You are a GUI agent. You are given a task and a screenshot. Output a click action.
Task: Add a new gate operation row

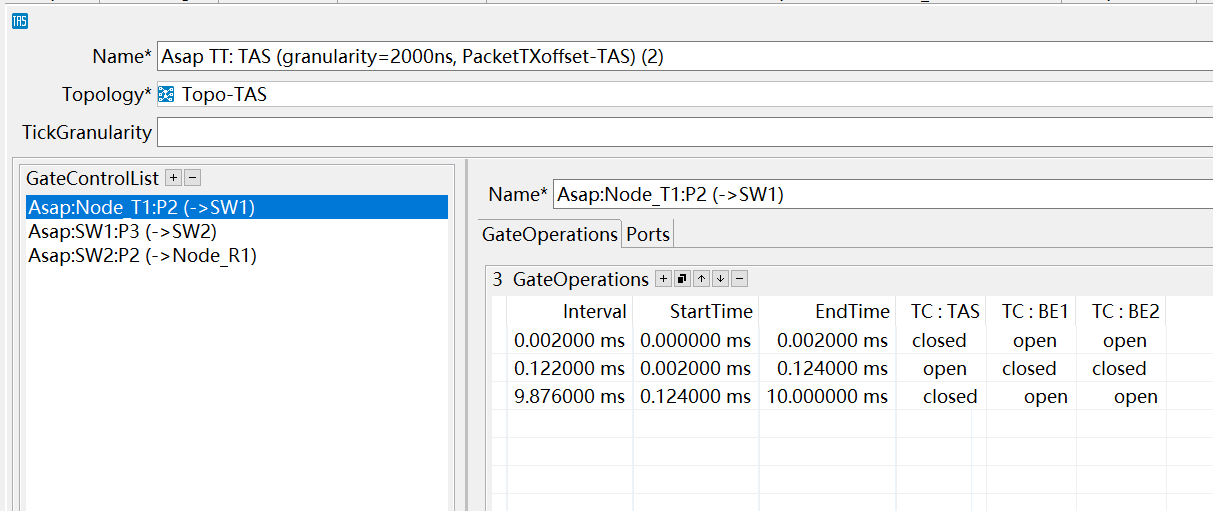point(663,279)
